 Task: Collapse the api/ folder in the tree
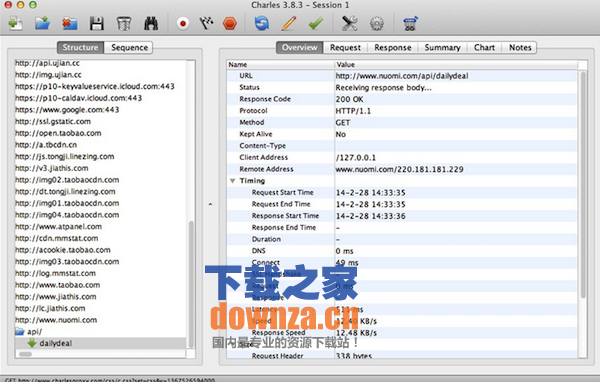coord(20,331)
